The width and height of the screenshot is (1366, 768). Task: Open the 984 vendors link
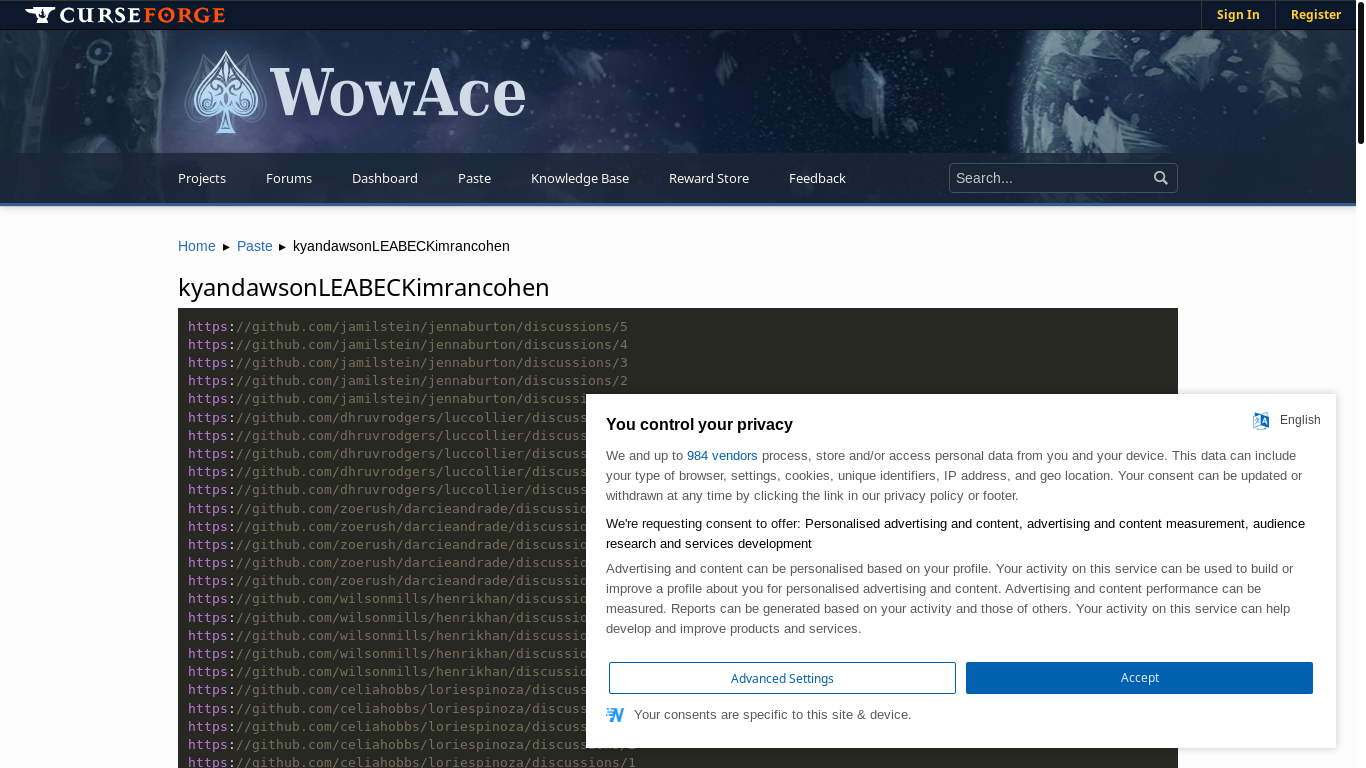[722, 456]
